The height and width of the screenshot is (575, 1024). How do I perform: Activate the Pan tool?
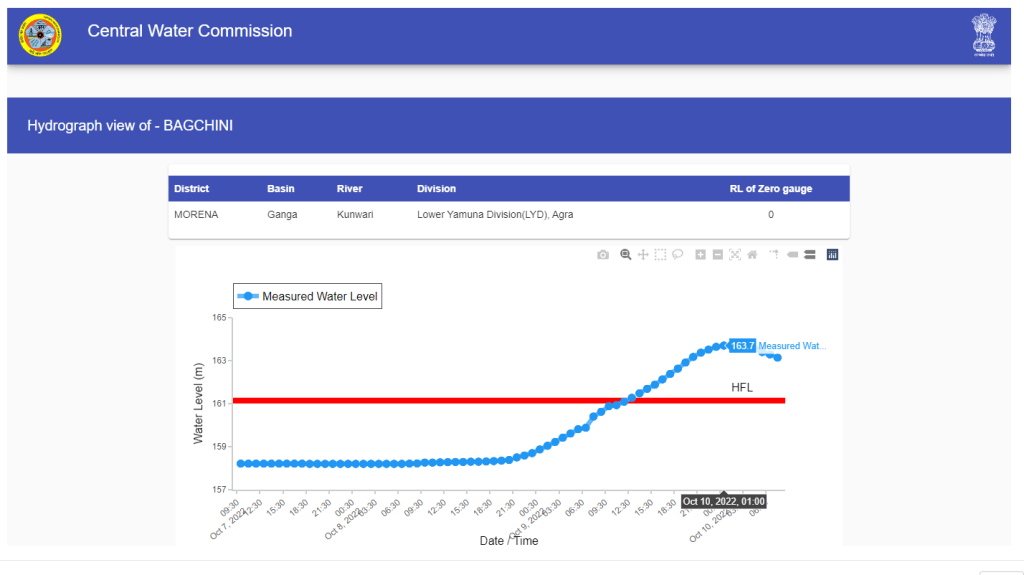643,255
